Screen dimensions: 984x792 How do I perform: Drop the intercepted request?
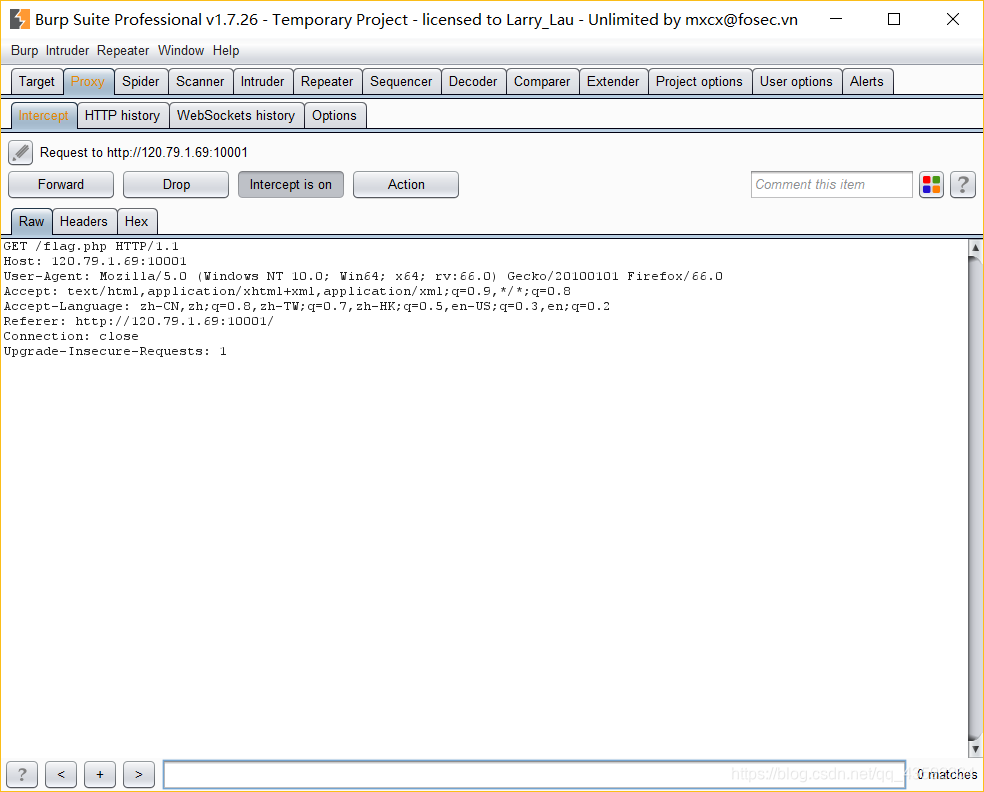[176, 185]
